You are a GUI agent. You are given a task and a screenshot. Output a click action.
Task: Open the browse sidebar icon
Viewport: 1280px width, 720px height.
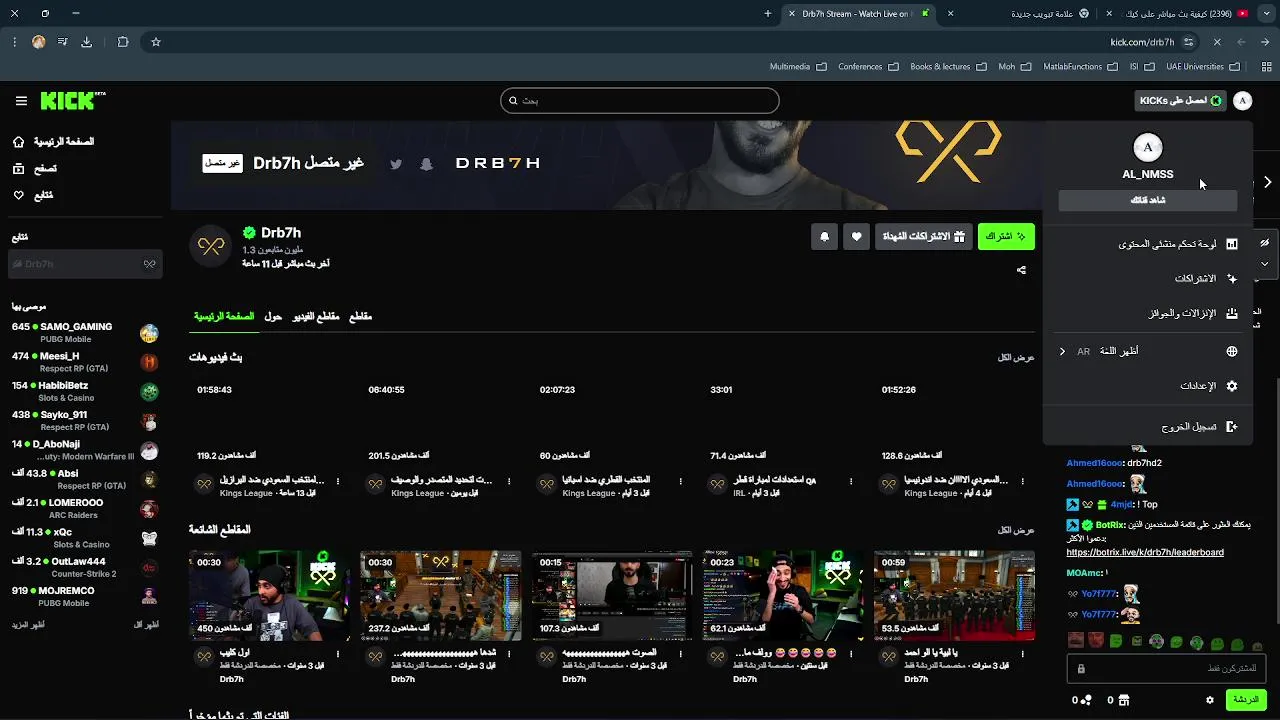[x=19, y=169]
